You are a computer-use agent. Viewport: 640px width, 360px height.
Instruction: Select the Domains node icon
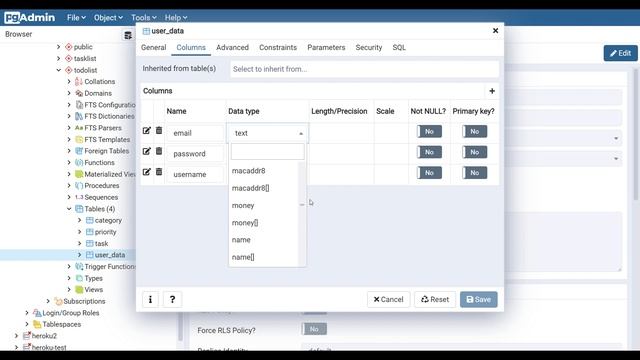click(x=79, y=93)
